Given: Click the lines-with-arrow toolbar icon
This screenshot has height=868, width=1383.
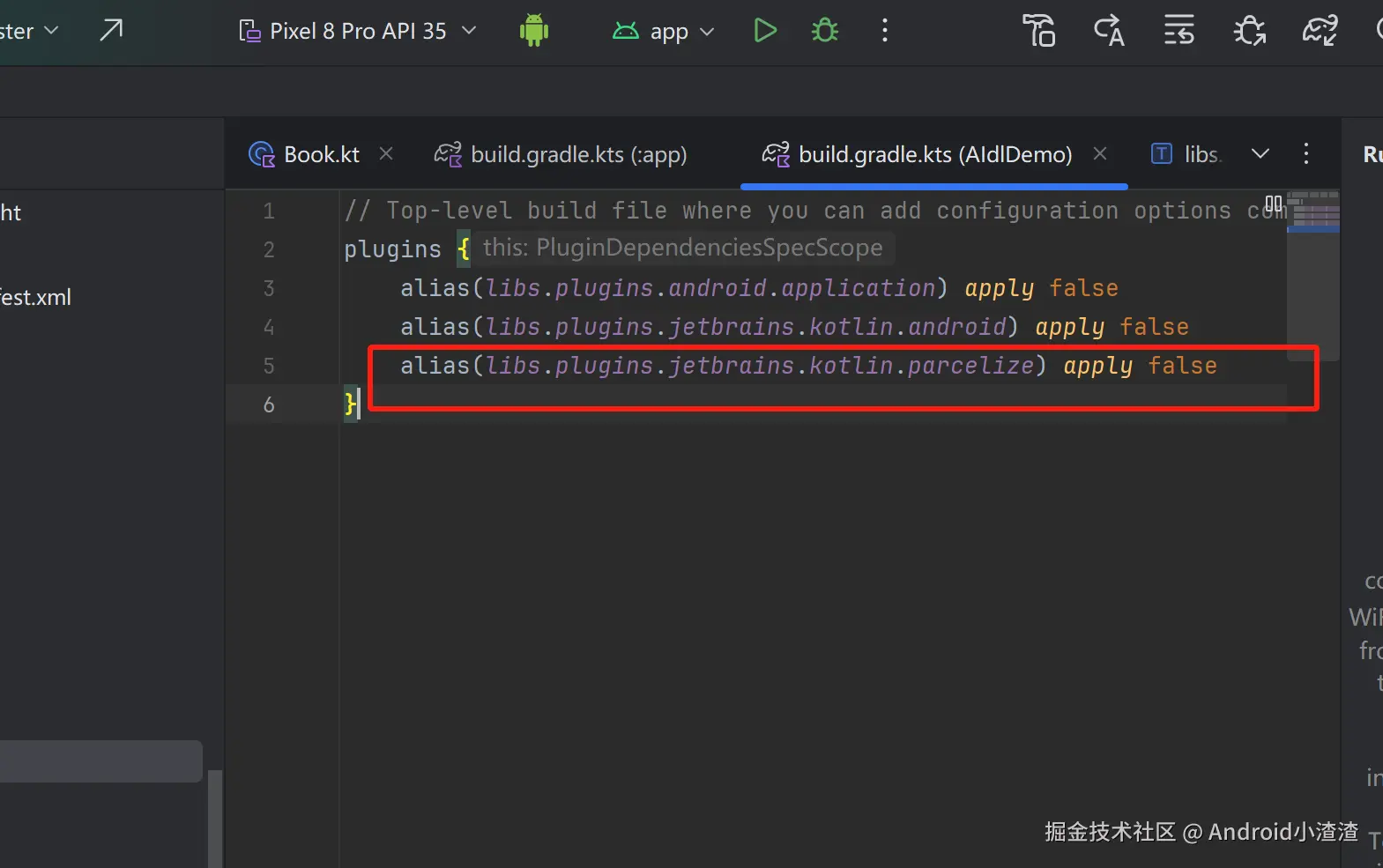Looking at the screenshot, I should click(1179, 31).
